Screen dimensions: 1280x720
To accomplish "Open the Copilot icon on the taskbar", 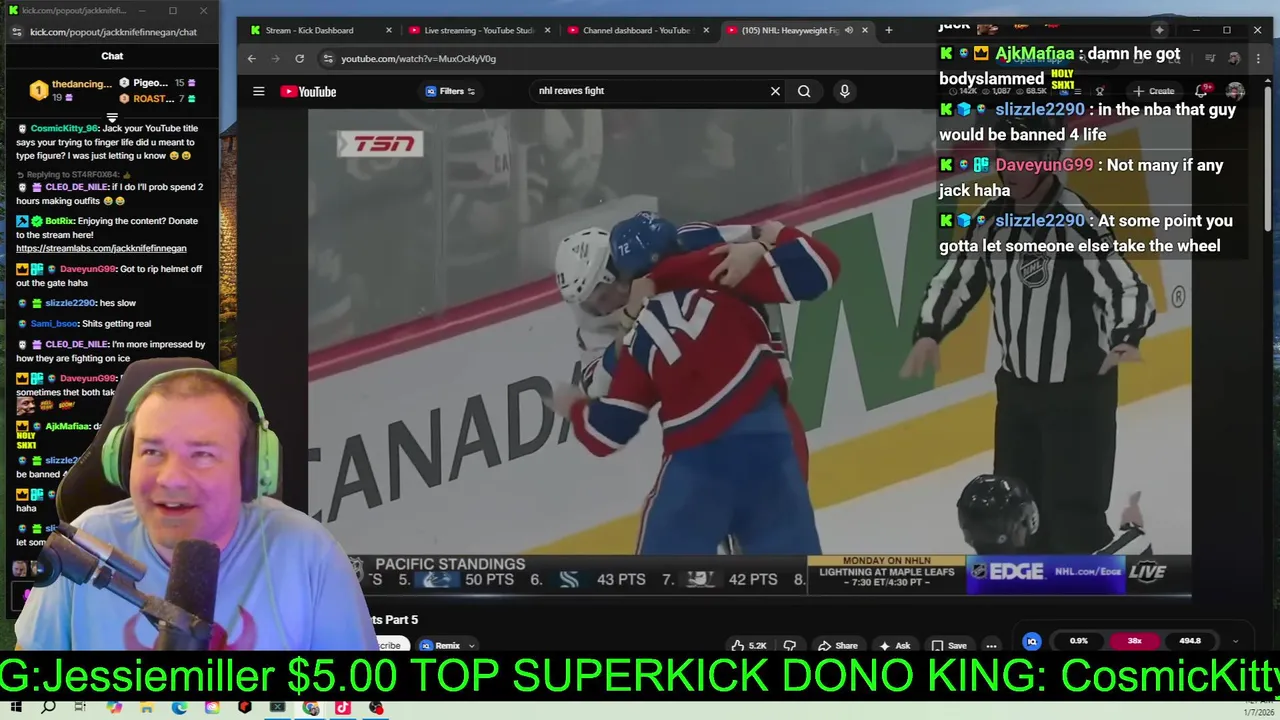I will (x=114, y=708).
